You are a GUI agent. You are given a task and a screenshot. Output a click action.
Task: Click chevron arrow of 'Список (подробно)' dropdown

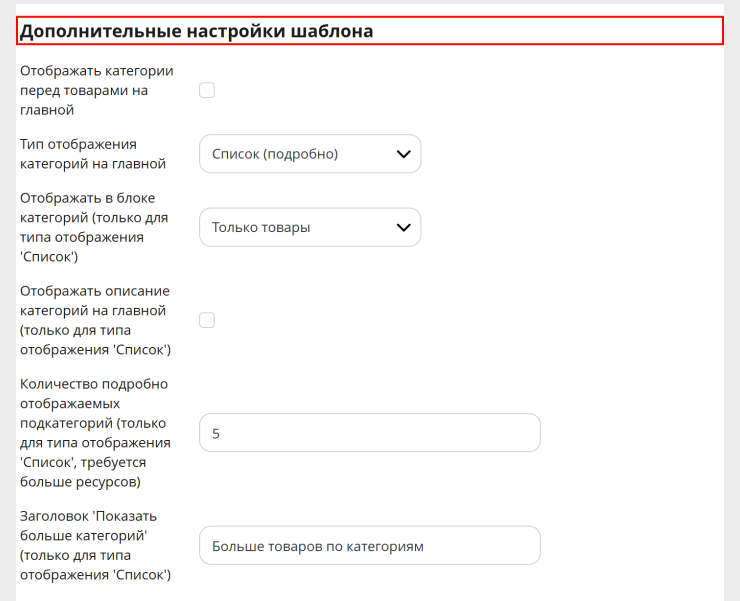pyautogui.click(x=404, y=154)
